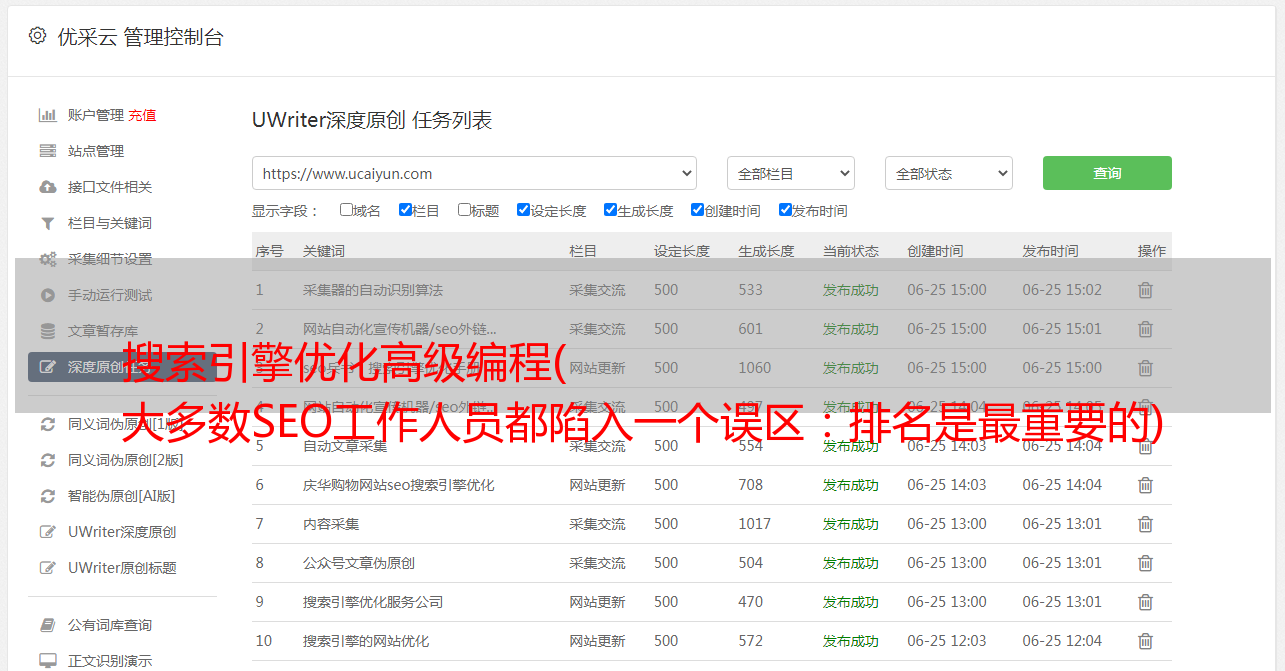The image size is (1285, 671).
Task: Click the 操作 column header
Action: (x=1152, y=251)
